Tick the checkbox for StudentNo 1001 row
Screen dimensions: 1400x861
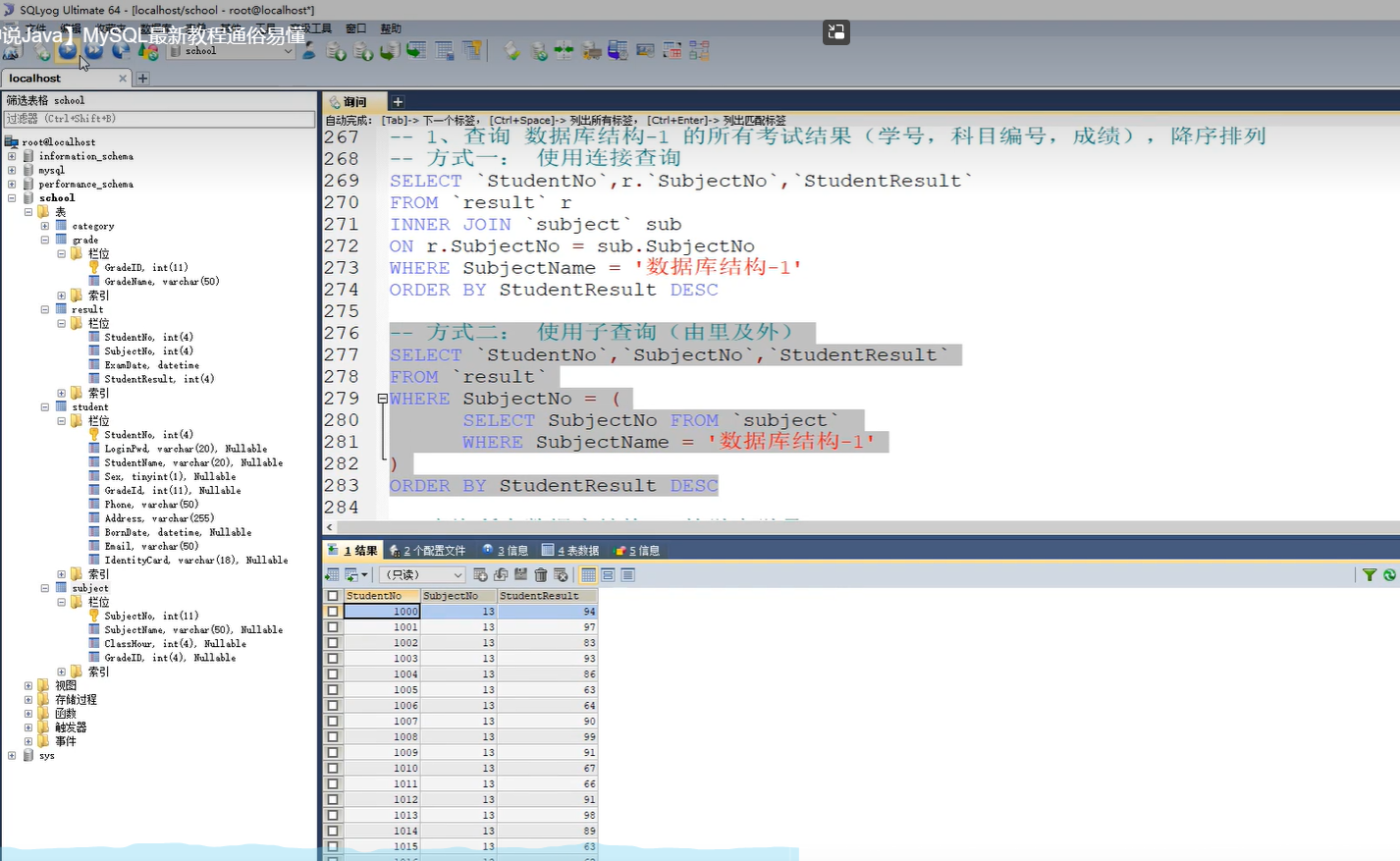click(x=333, y=627)
